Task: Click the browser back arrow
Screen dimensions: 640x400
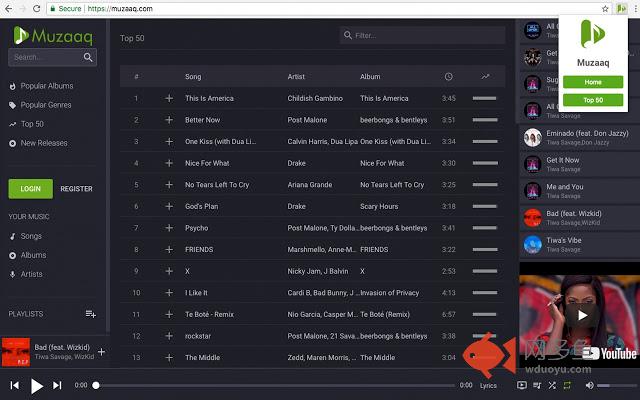Action: [x=8, y=9]
